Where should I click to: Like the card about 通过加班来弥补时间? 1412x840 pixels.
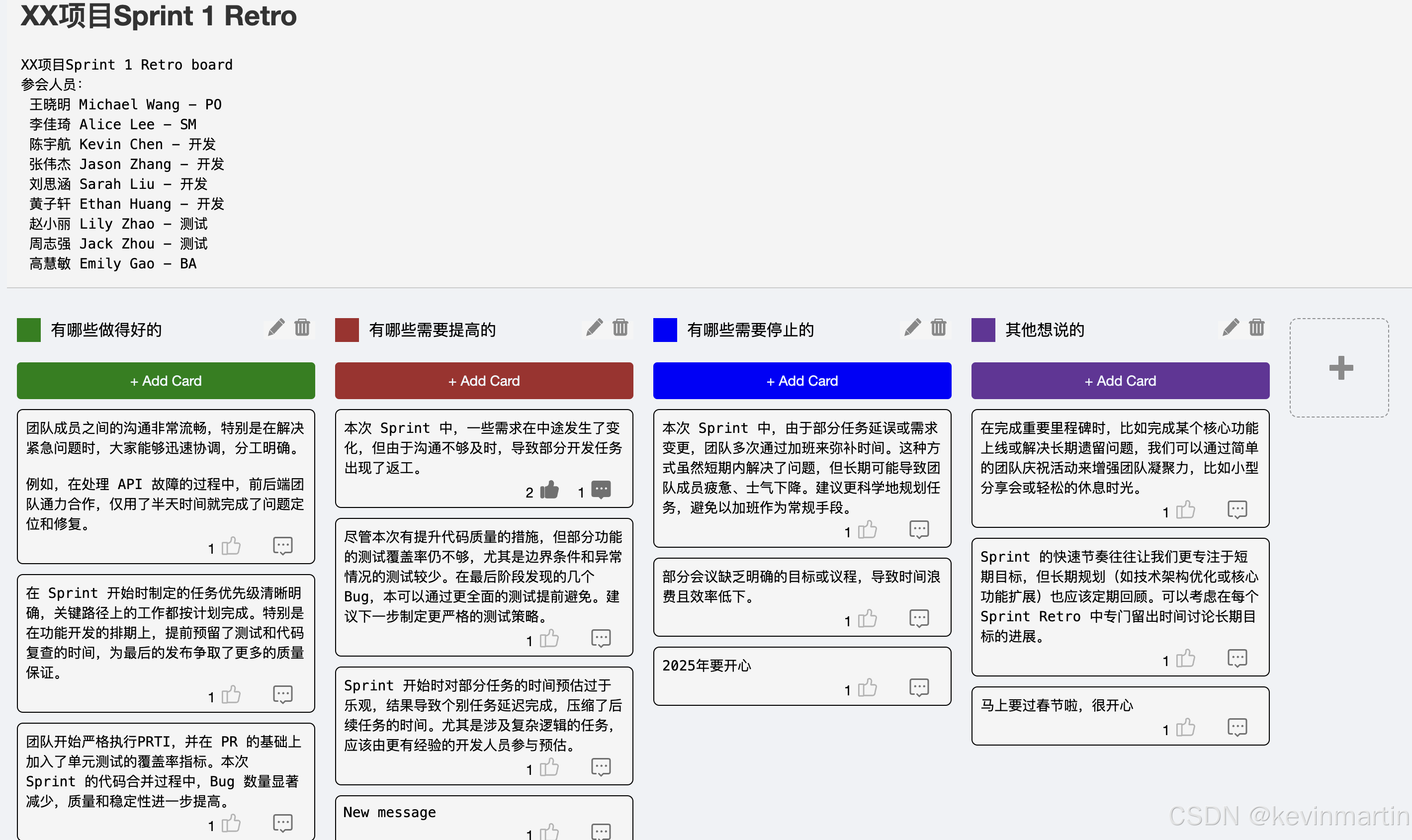coord(868,530)
